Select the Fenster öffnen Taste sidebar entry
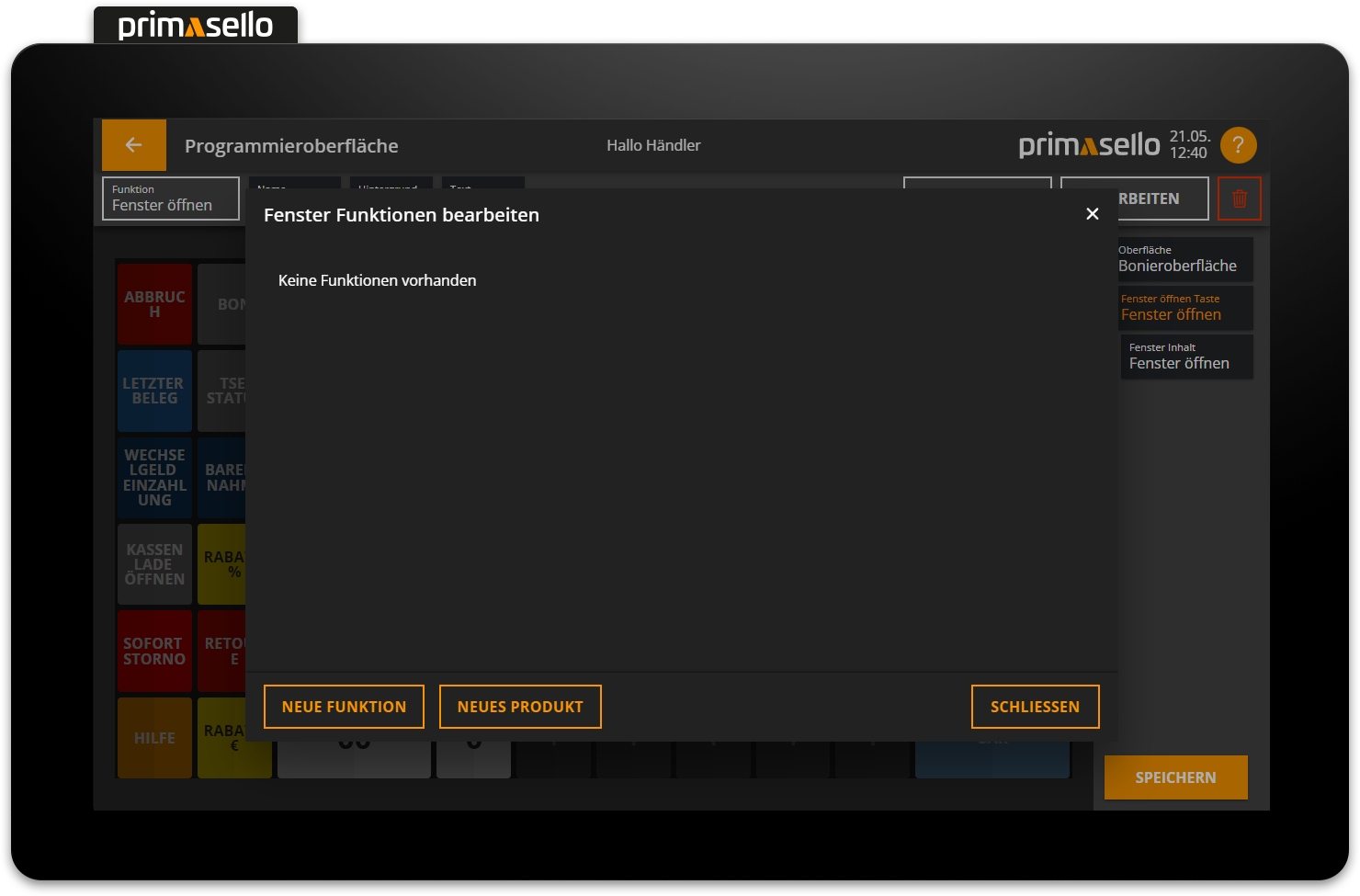The width and height of the screenshot is (1360, 896). coord(1185,307)
